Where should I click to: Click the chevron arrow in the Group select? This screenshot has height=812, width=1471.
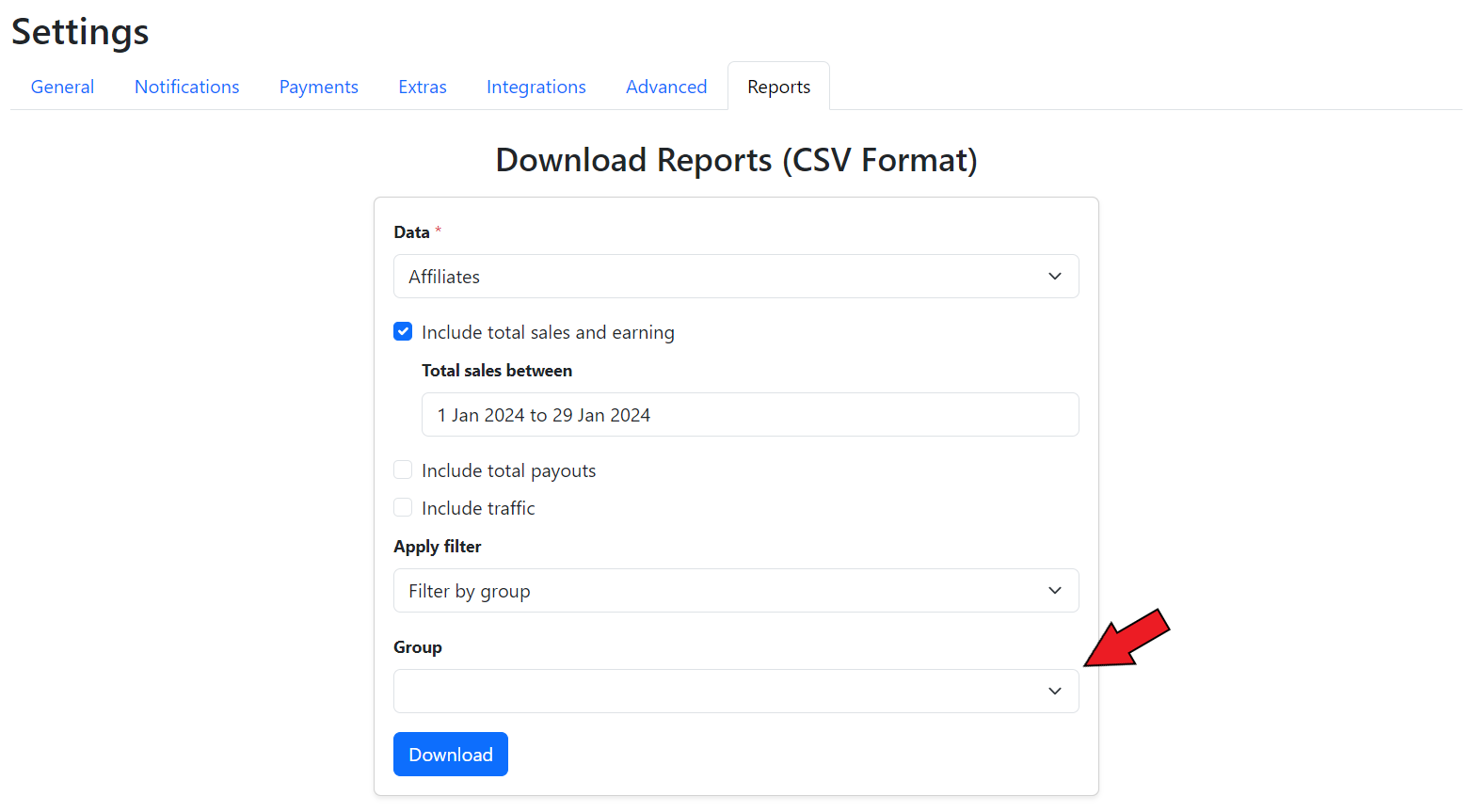[1054, 692]
